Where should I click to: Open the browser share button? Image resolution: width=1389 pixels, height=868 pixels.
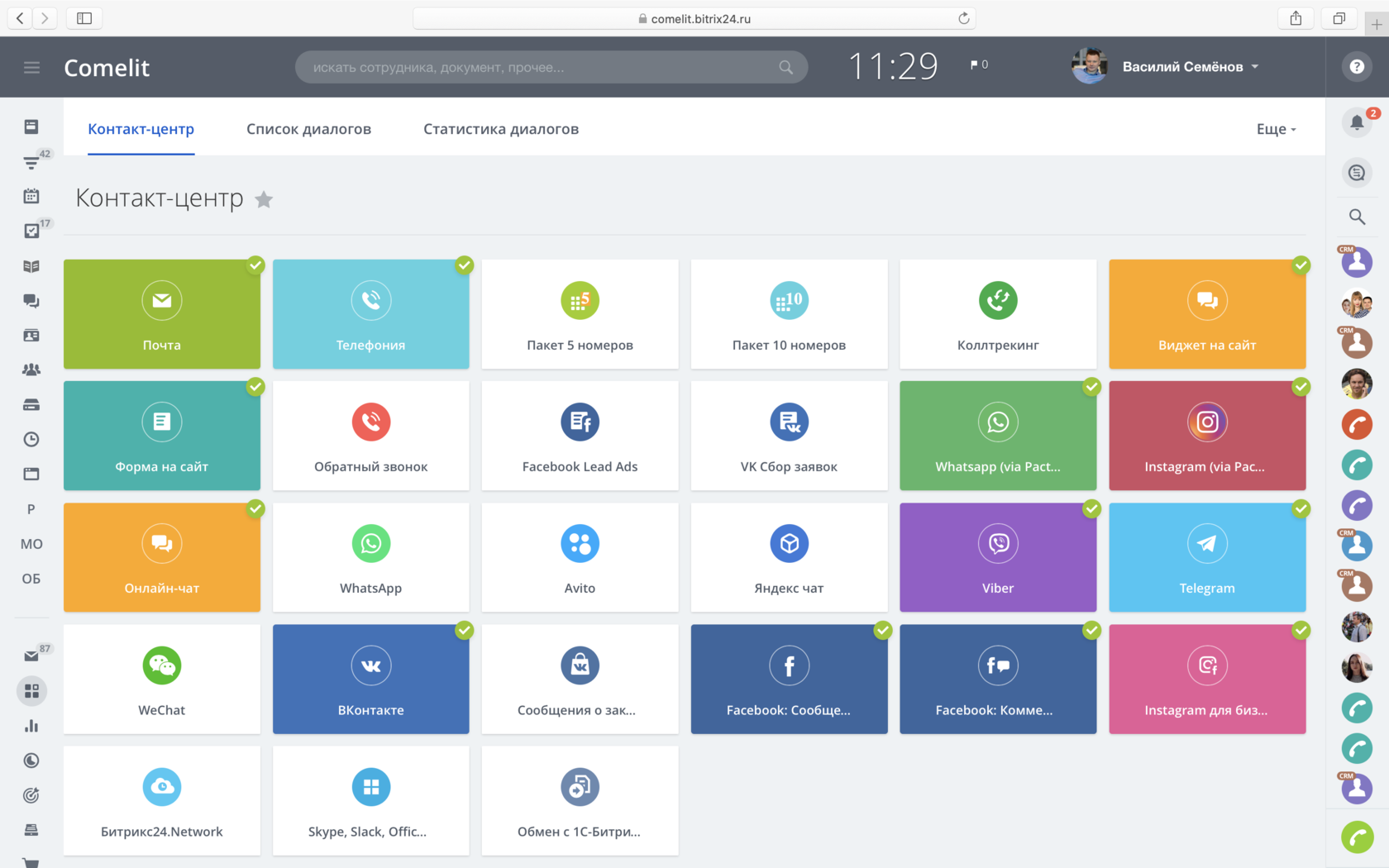click(x=1296, y=18)
